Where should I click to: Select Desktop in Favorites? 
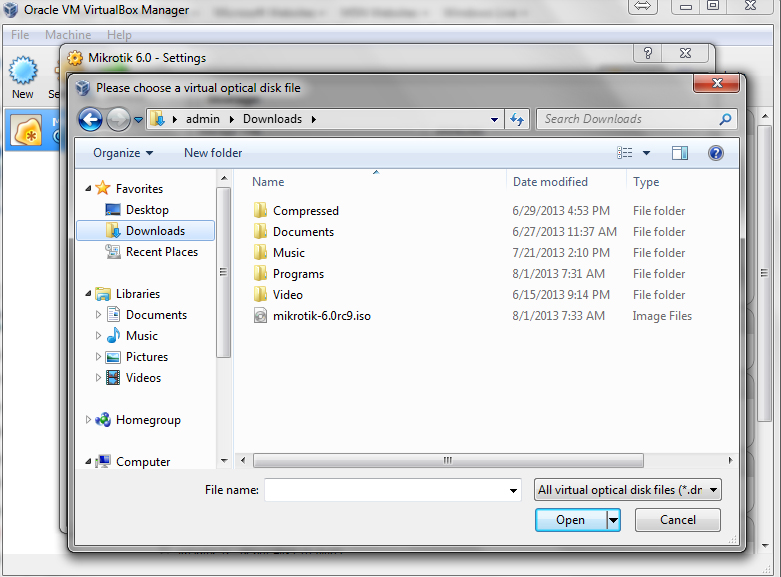pyautogui.click(x=147, y=210)
